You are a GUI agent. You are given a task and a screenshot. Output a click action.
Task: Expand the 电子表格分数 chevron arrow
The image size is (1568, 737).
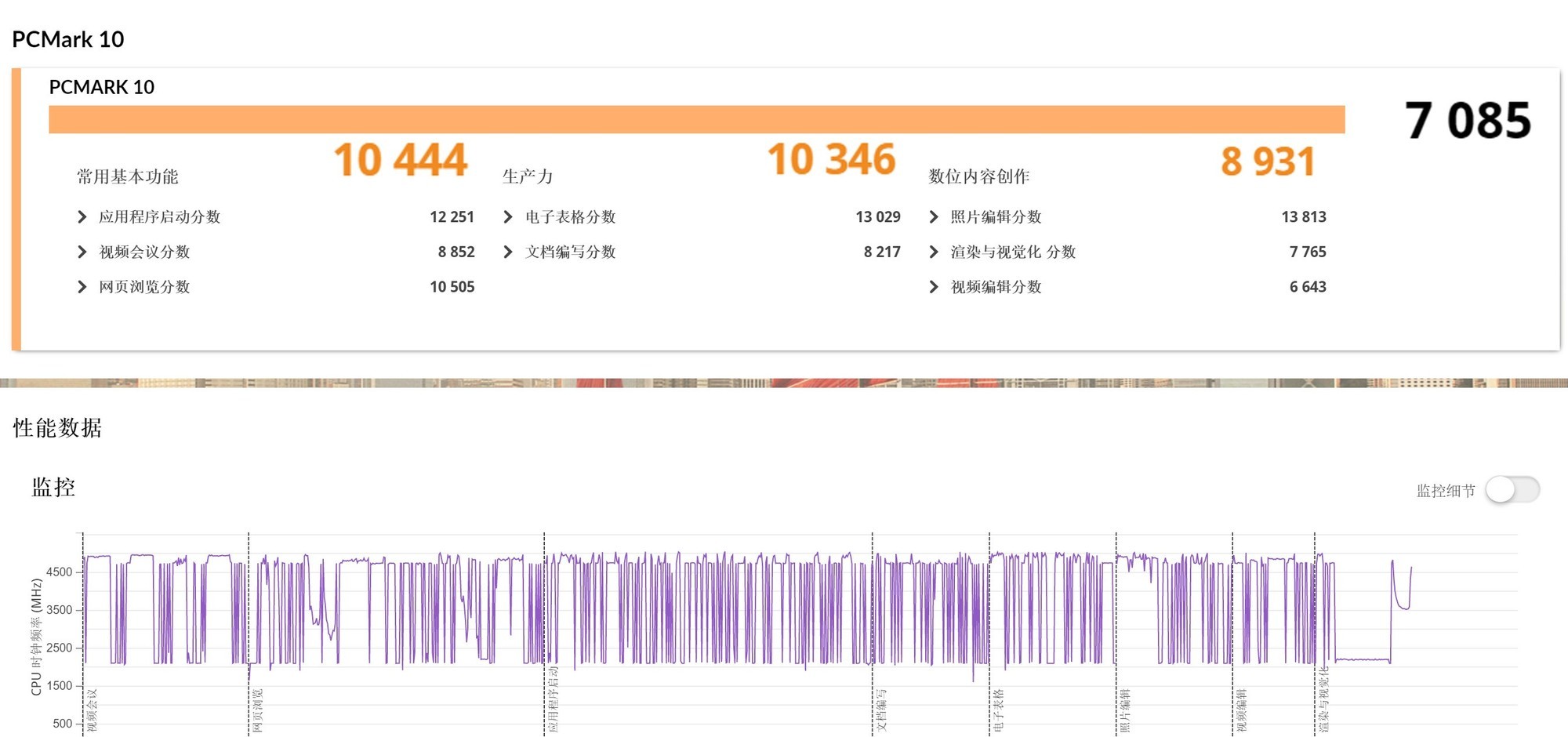(508, 217)
